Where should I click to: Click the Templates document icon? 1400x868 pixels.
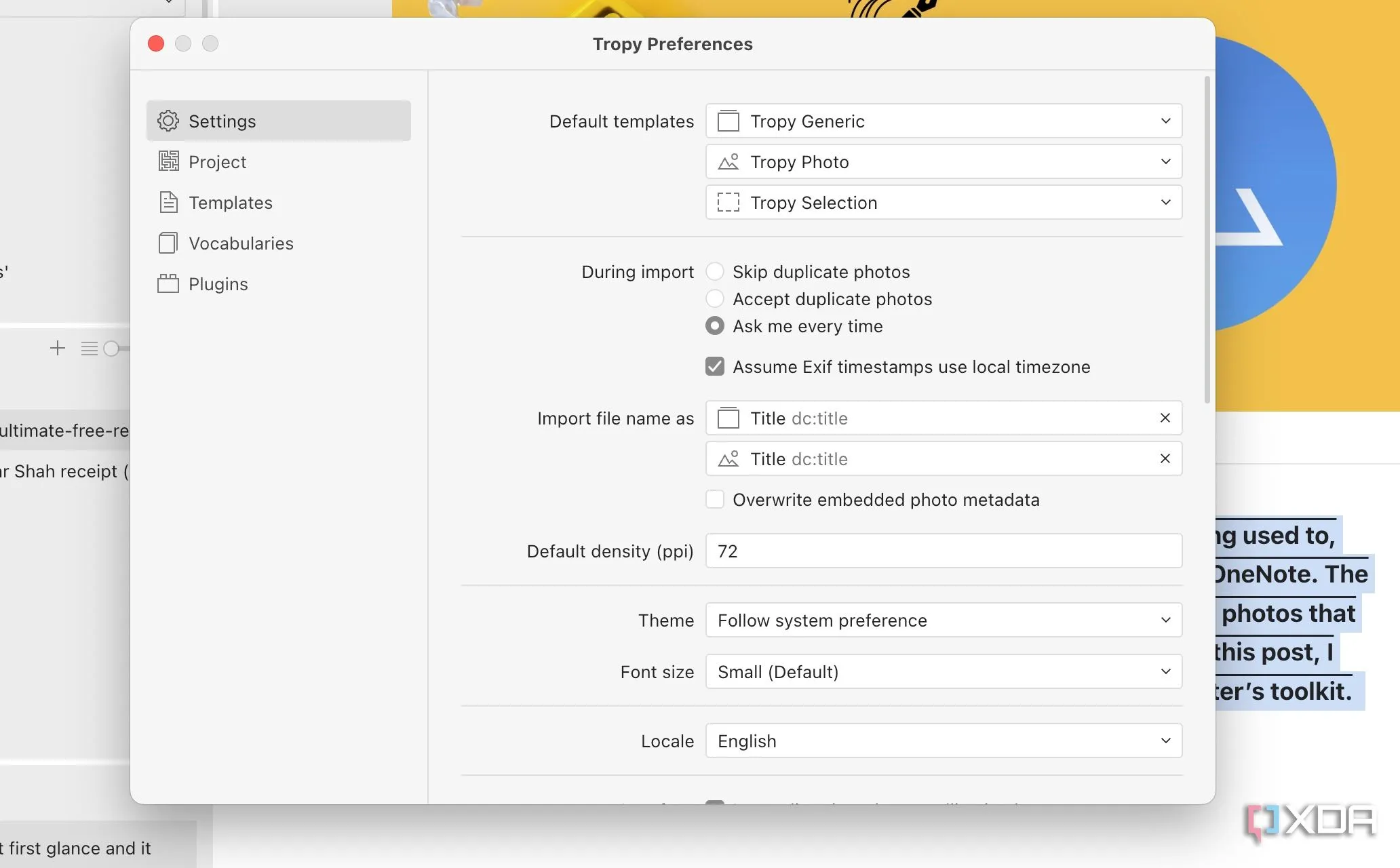(168, 202)
